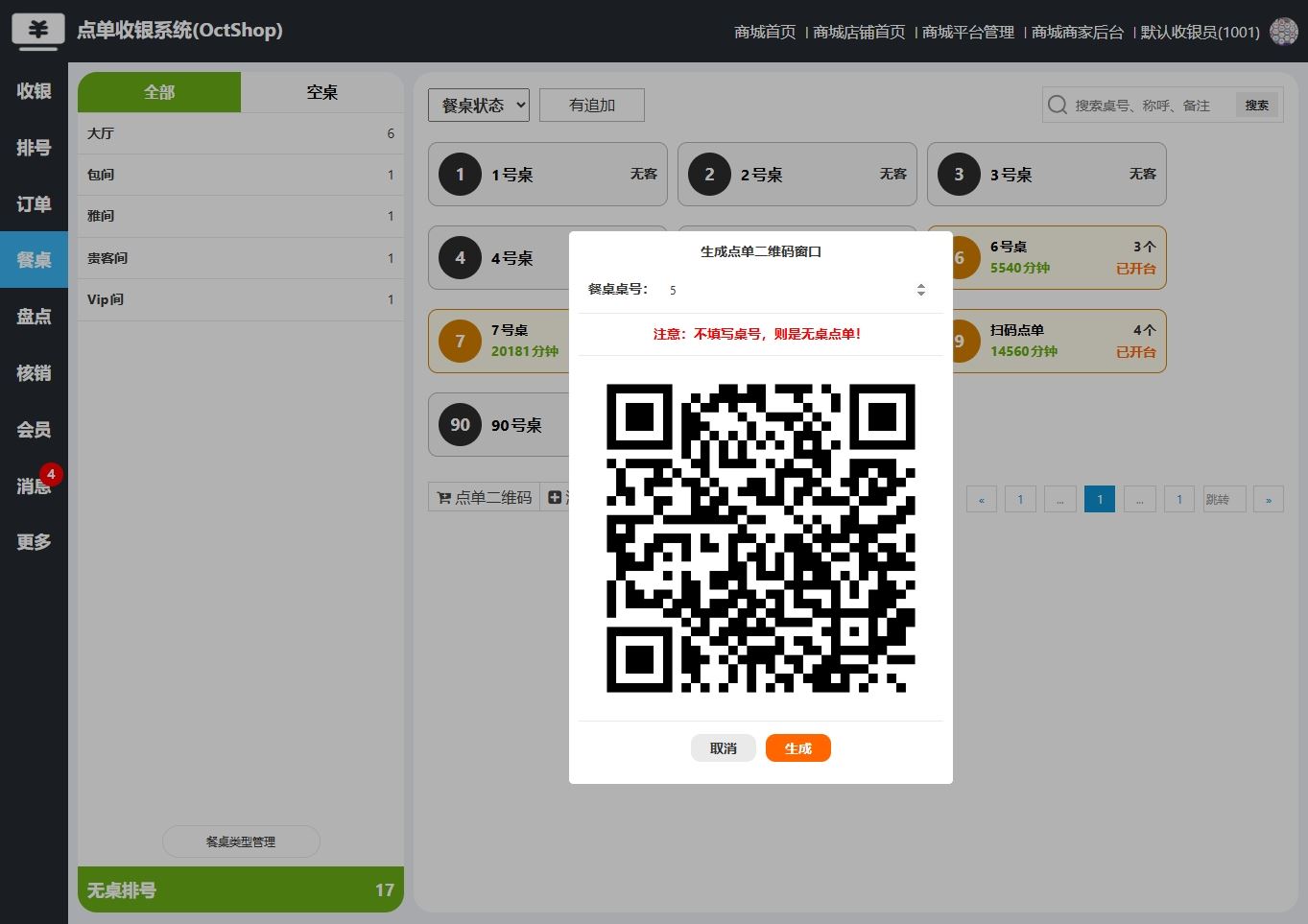Click 取消 in the QR dialog

point(724,748)
